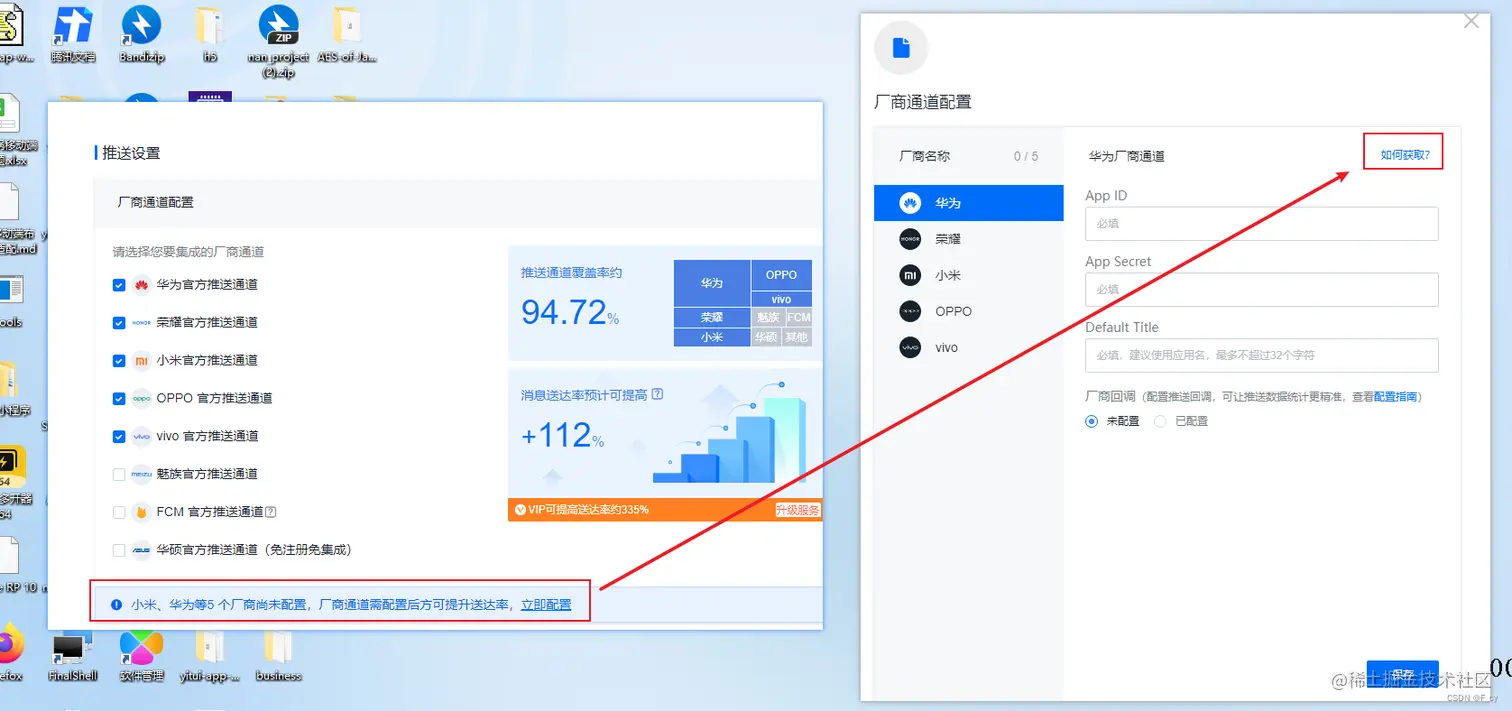Click the 升级服务 button on orange banner
The image size is (1512, 711).
[798, 510]
